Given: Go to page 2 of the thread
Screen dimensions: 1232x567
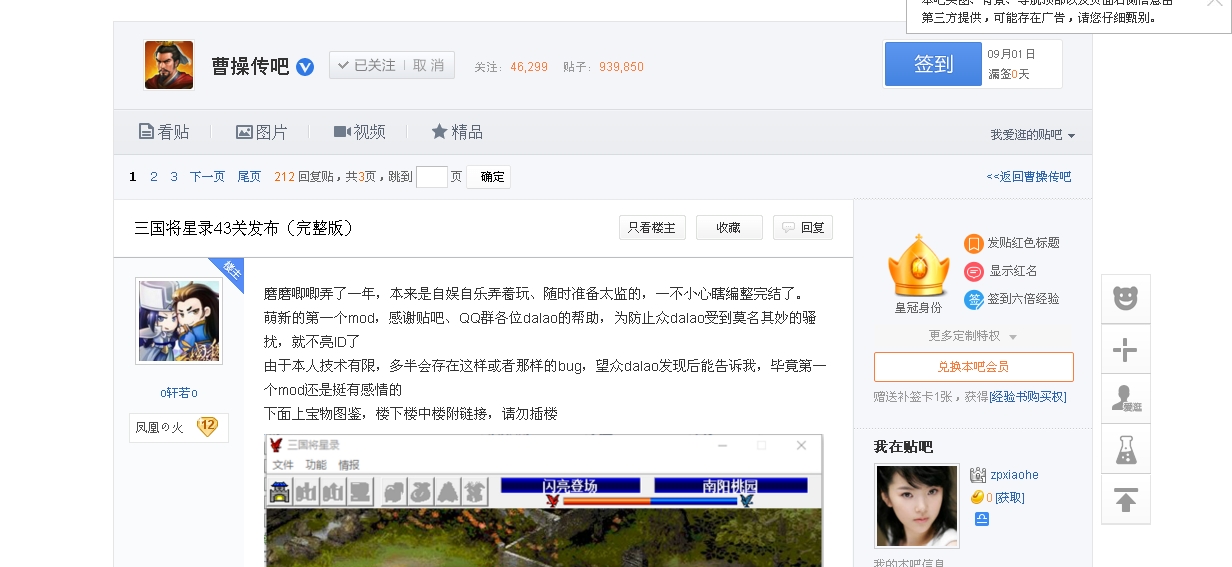Looking at the screenshot, I should [x=154, y=177].
